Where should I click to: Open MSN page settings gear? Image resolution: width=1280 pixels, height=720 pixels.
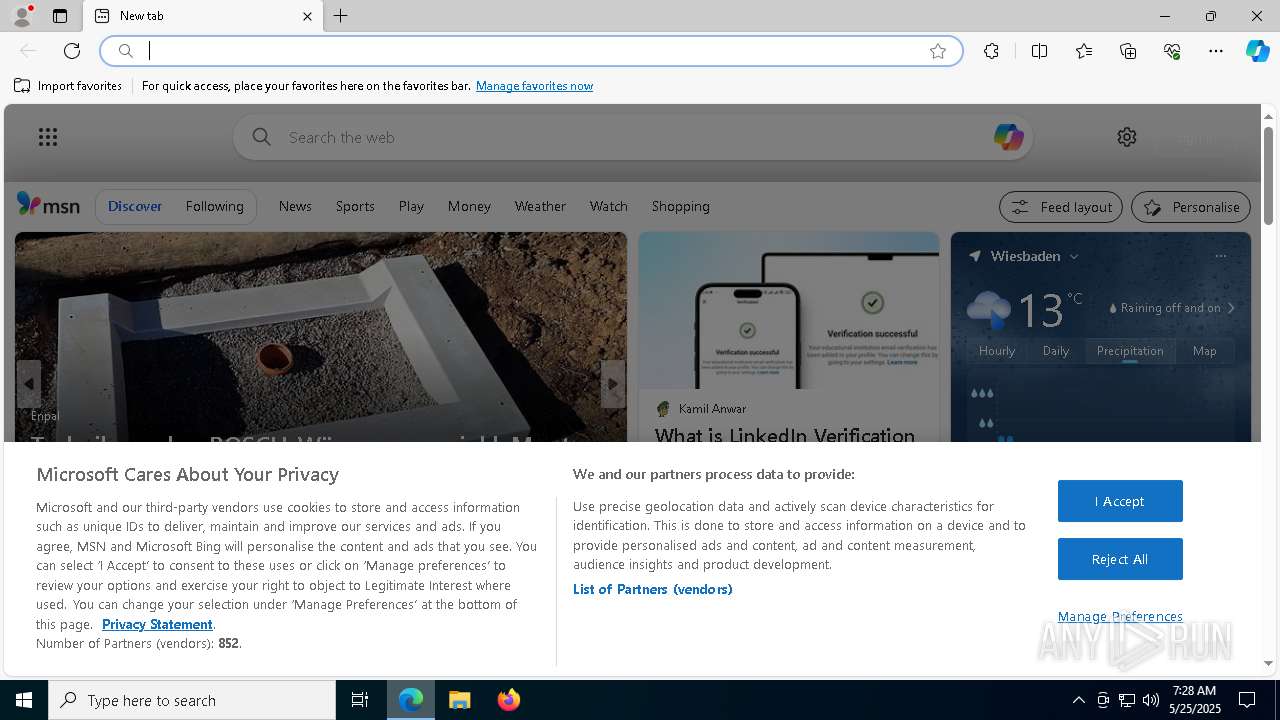[1127, 137]
